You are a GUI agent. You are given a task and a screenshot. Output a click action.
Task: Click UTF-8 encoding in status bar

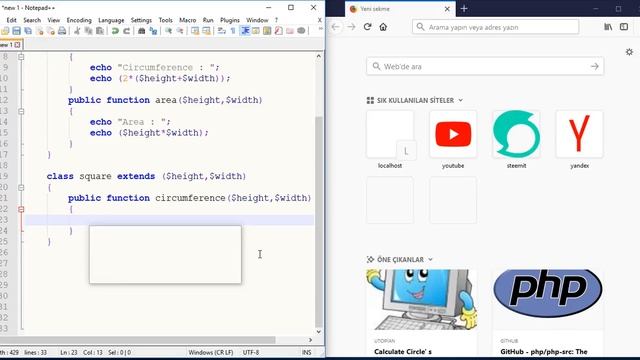(251, 352)
